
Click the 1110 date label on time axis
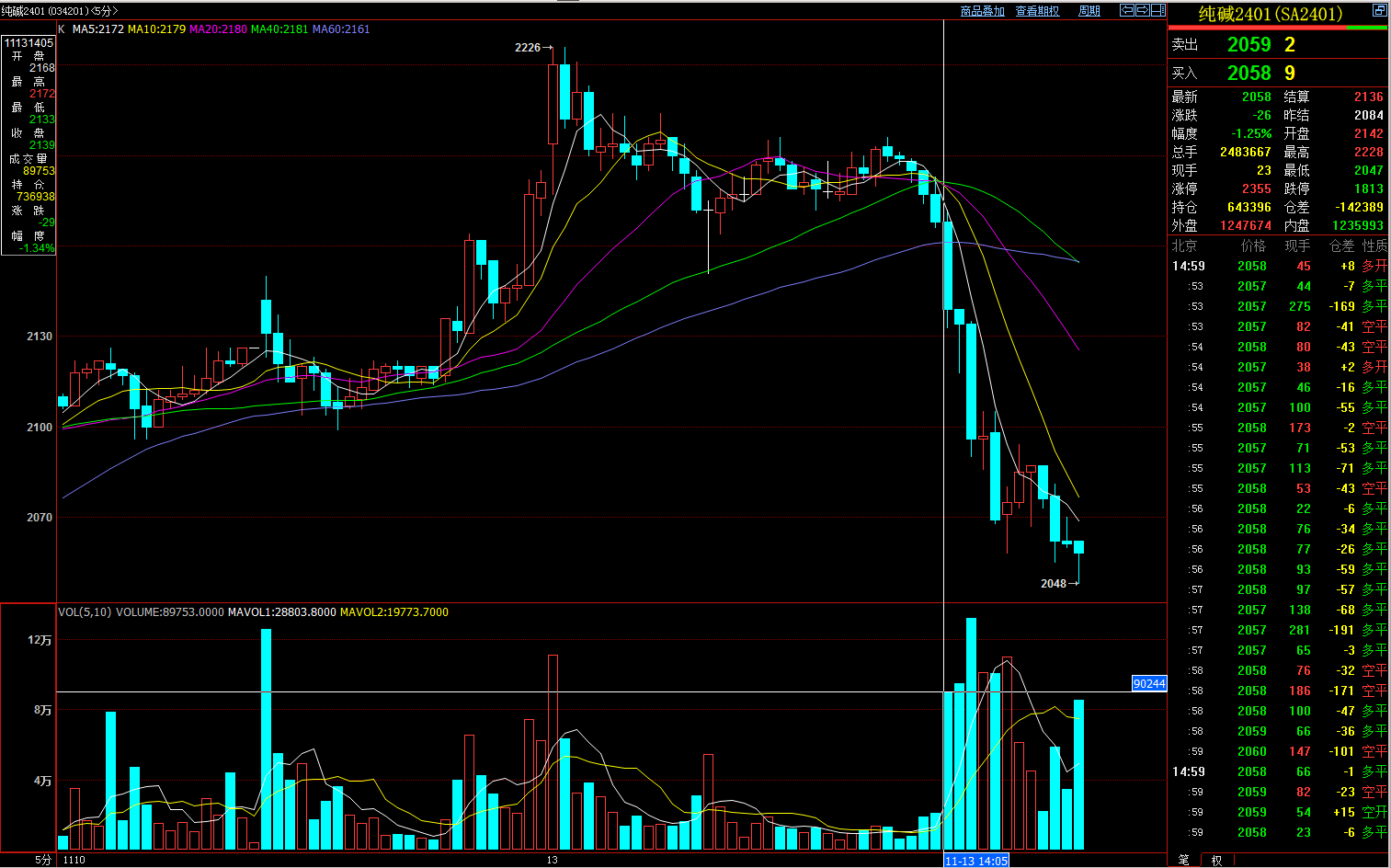(74, 861)
